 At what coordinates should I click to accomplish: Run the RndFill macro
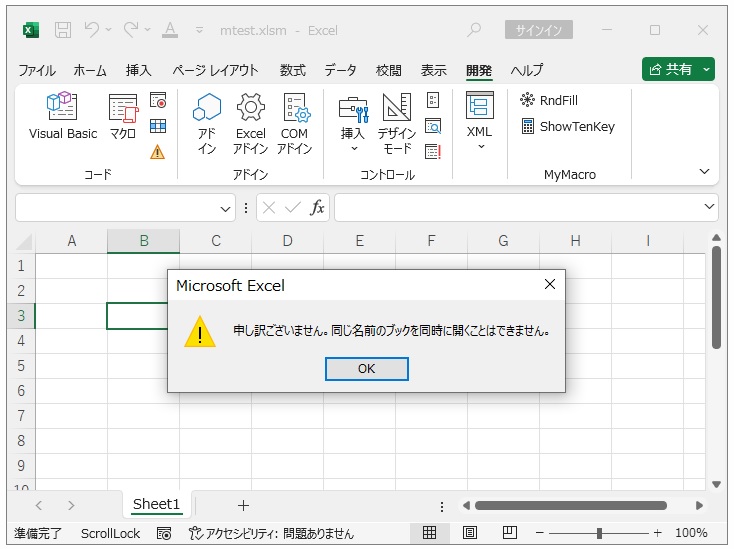click(x=549, y=100)
